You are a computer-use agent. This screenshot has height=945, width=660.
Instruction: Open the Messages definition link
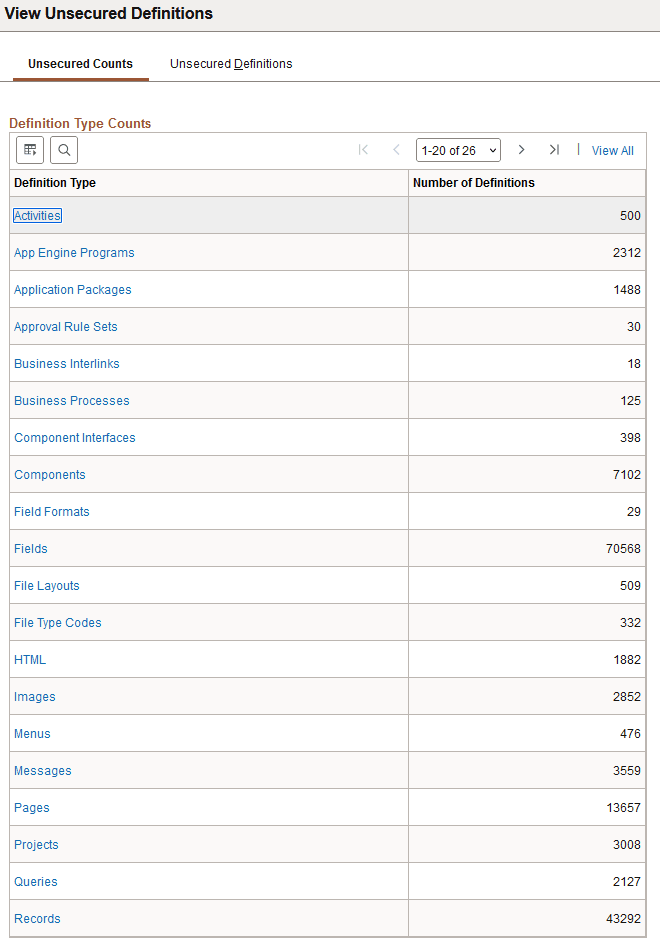42,770
